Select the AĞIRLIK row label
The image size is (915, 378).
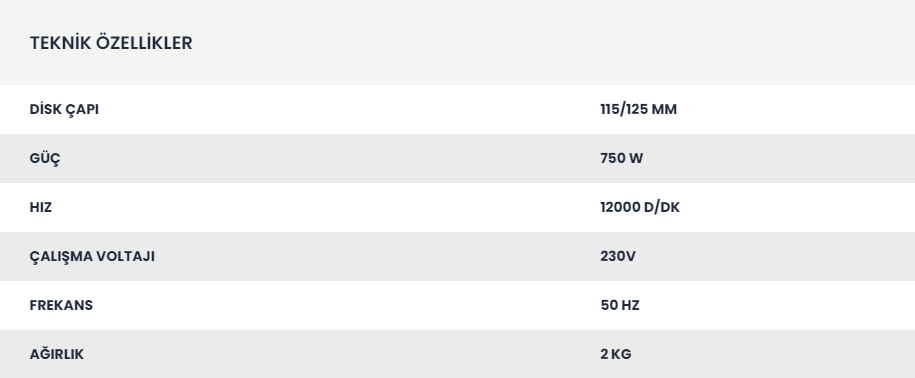click(57, 355)
